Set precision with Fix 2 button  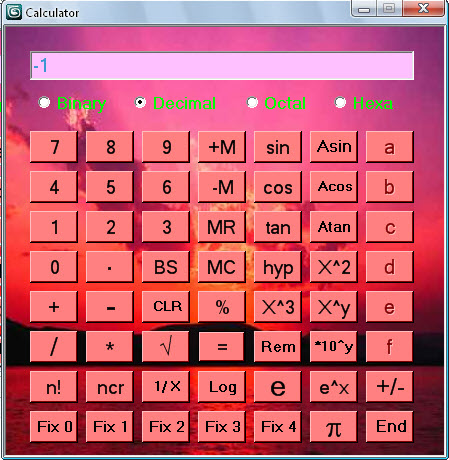click(x=166, y=427)
